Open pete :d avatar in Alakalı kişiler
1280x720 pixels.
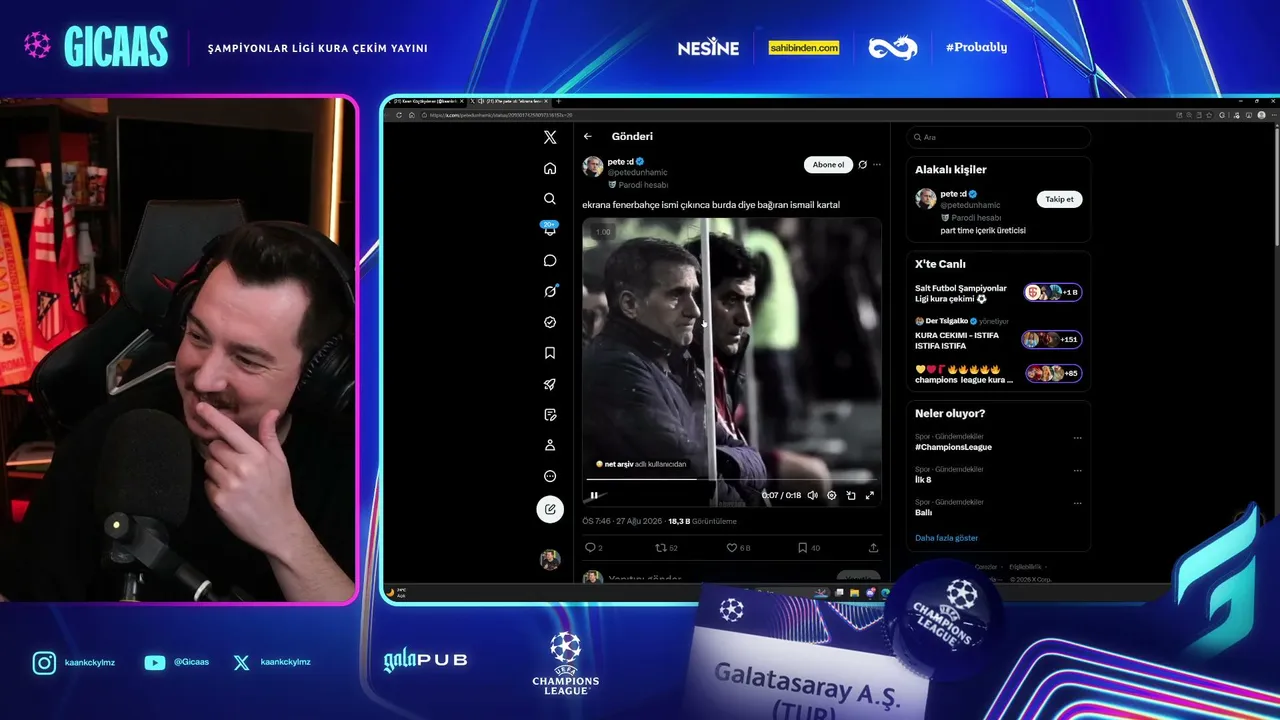click(x=926, y=199)
